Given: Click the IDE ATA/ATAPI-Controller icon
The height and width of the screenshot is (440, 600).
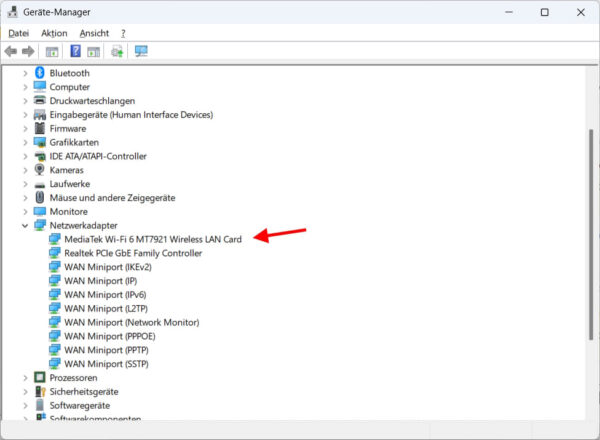Looking at the screenshot, I should tap(40, 156).
